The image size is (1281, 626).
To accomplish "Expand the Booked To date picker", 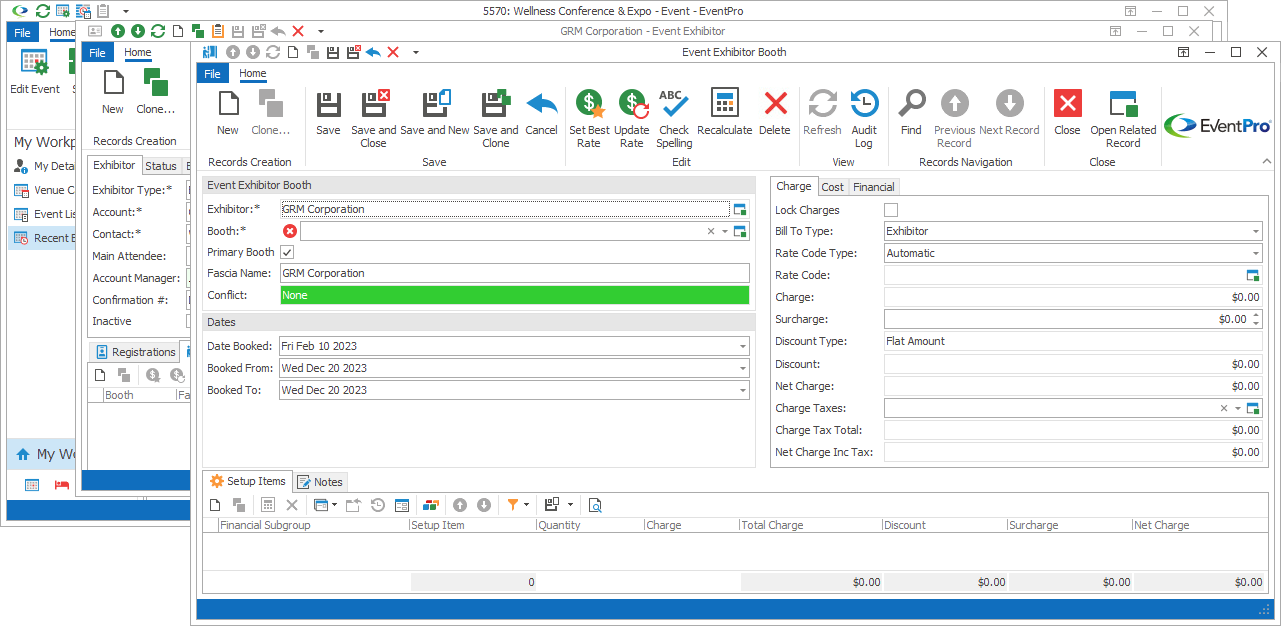I will click(743, 390).
